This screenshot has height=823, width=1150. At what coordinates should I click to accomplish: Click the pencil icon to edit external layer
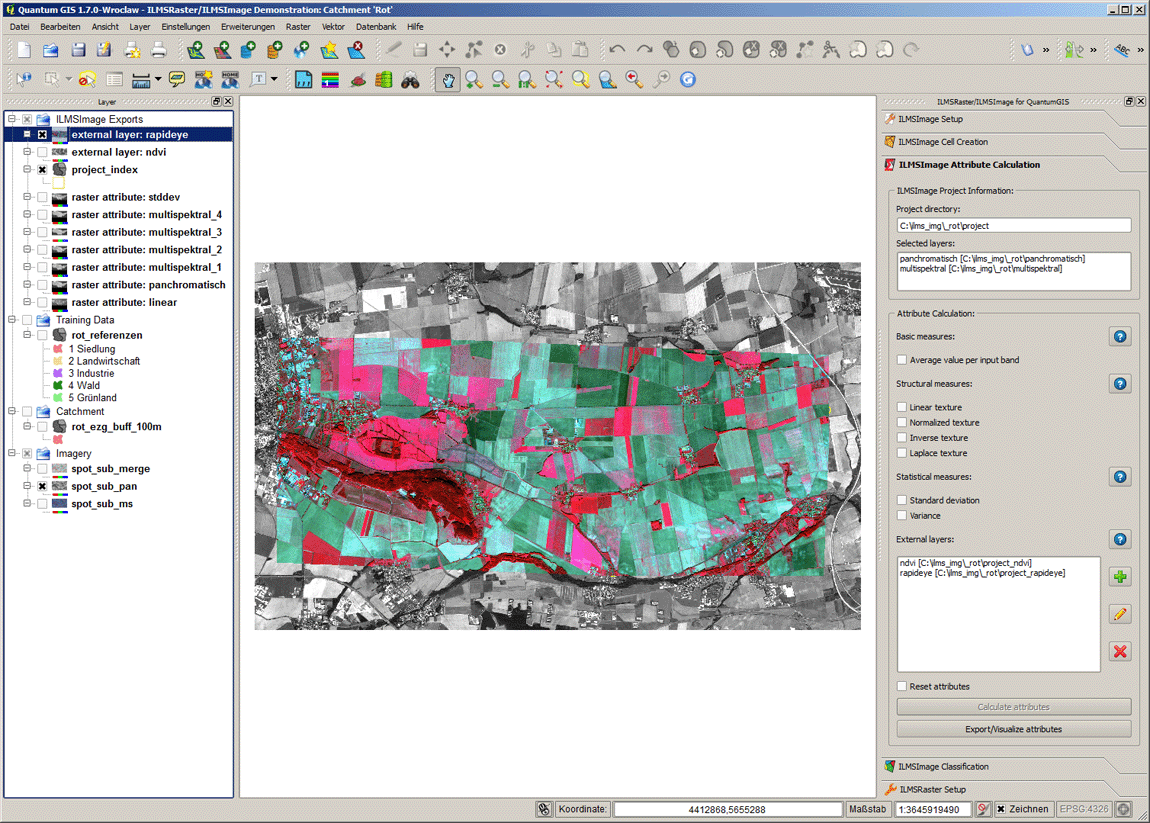tap(1120, 614)
